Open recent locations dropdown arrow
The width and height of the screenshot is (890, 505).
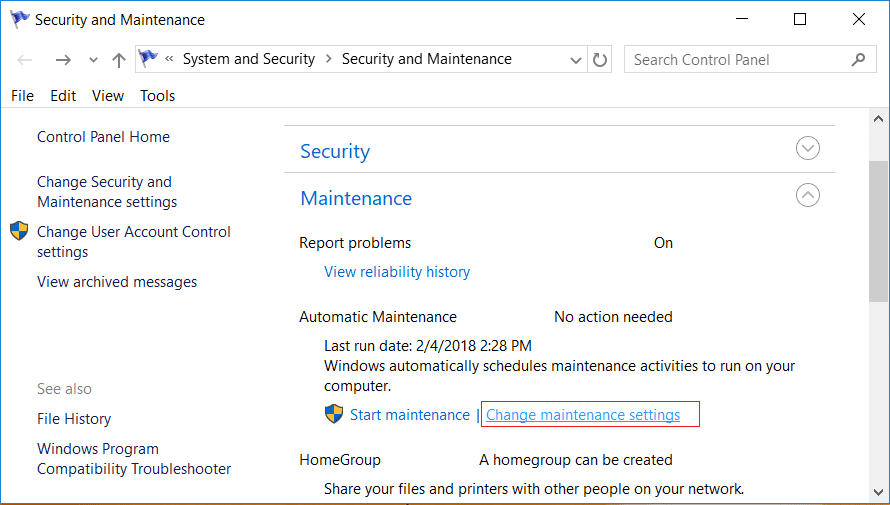click(x=93, y=60)
